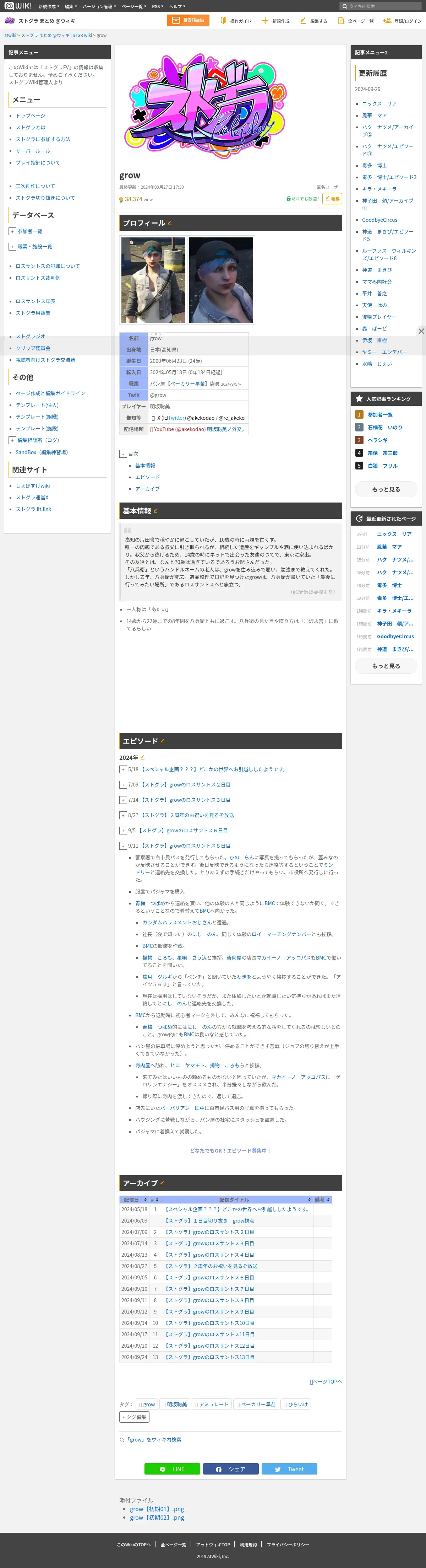
Task: Collapse the 9/11 ロスサントス8日目 episode
Action: 123,845
